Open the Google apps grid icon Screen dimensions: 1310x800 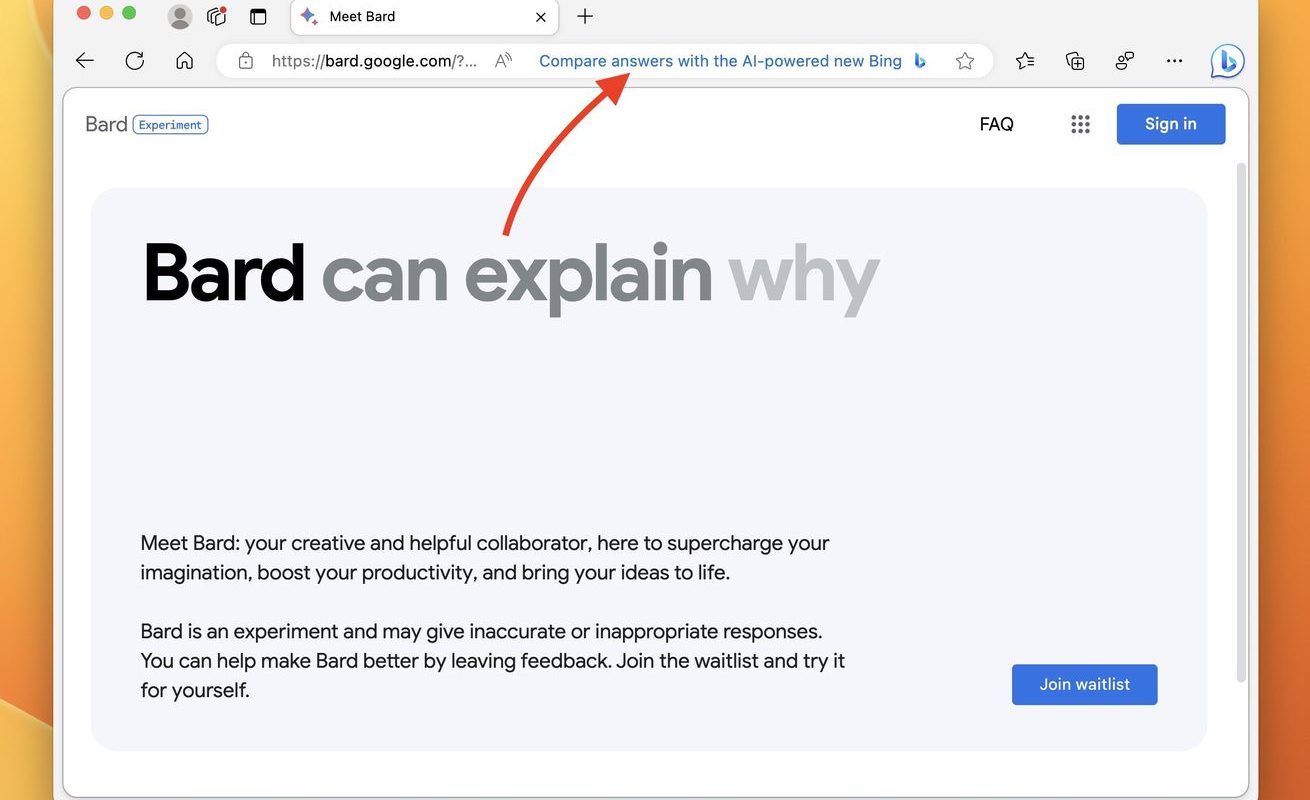[x=1080, y=124]
